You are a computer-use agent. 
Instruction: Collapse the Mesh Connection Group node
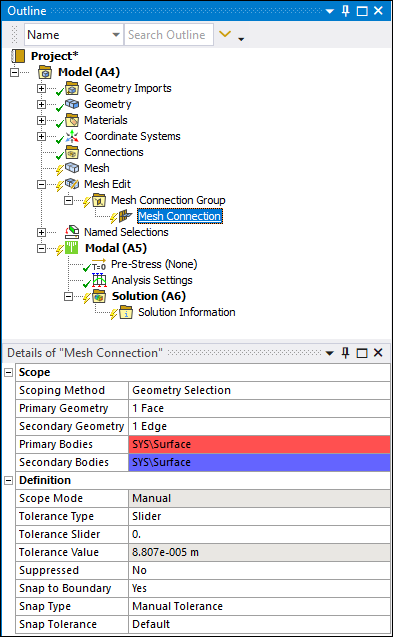click(x=68, y=200)
